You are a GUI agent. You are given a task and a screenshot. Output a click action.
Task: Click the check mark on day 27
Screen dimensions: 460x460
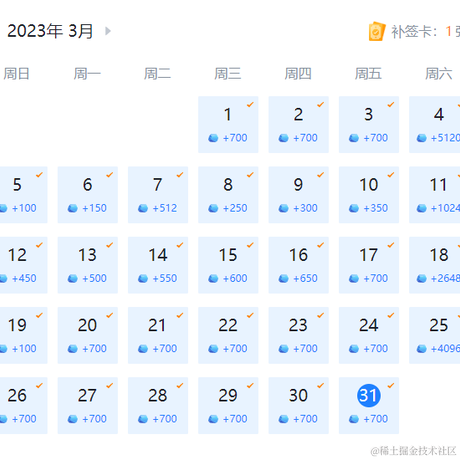click(110, 386)
